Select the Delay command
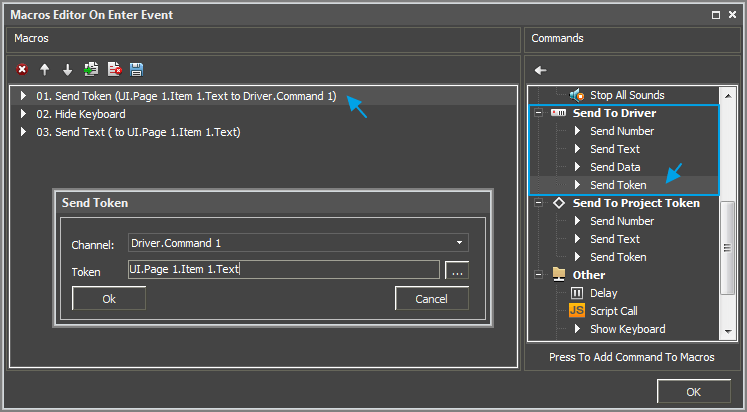The height and width of the screenshot is (412, 747). pyautogui.click(x=604, y=293)
